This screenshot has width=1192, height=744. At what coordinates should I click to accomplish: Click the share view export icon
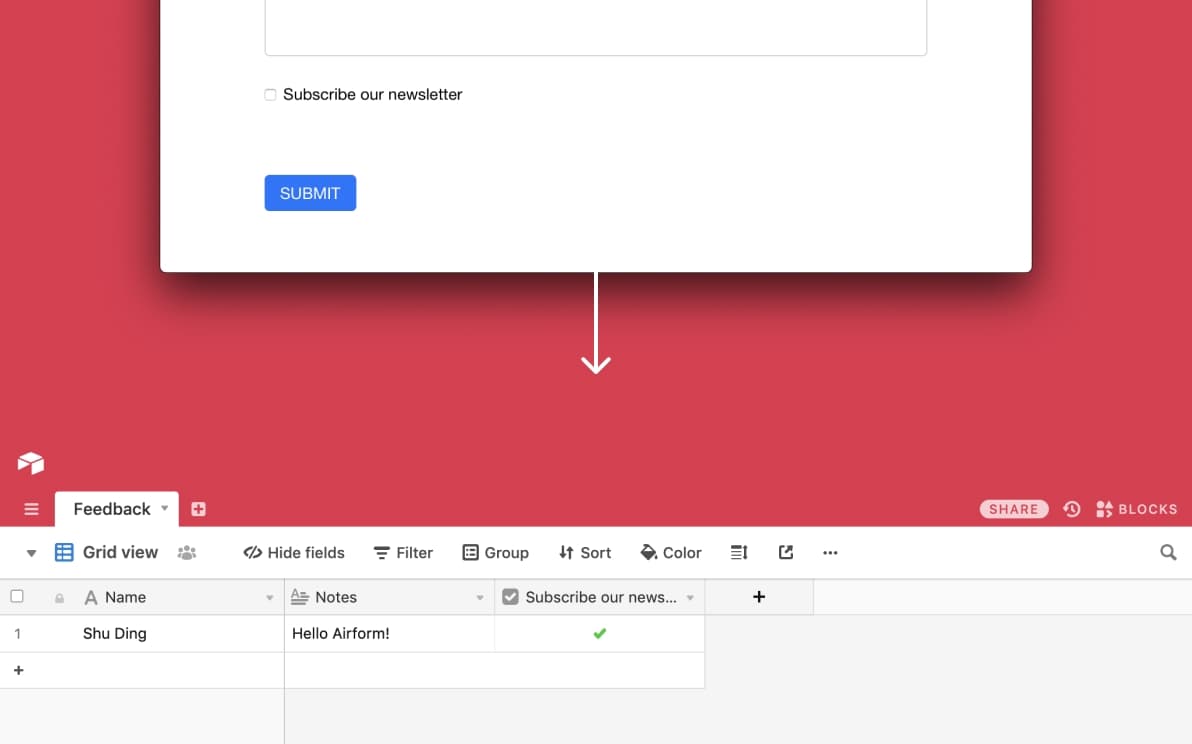(786, 553)
